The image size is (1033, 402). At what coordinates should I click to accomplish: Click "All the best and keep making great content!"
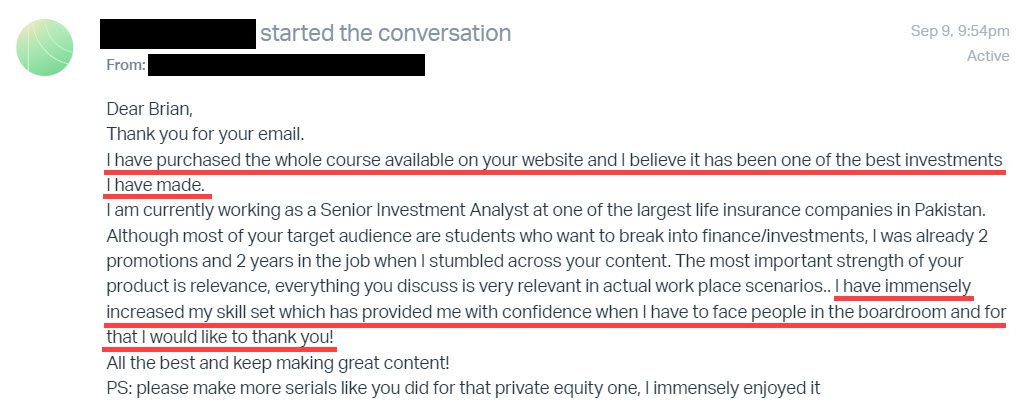click(278, 362)
